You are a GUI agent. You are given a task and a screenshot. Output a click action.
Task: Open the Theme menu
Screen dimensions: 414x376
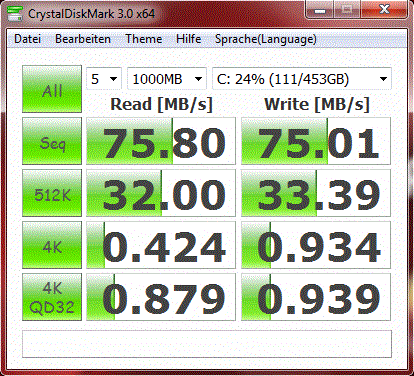tap(144, 39)
